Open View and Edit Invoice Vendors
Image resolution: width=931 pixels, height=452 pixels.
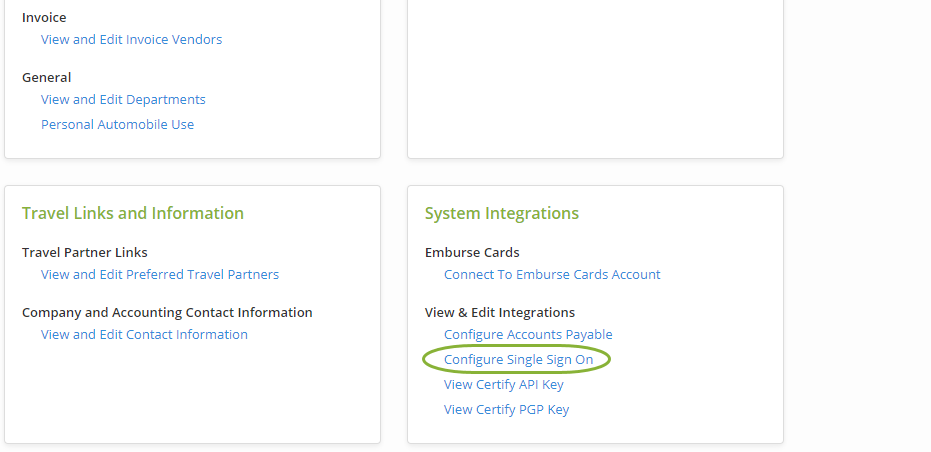131,40
